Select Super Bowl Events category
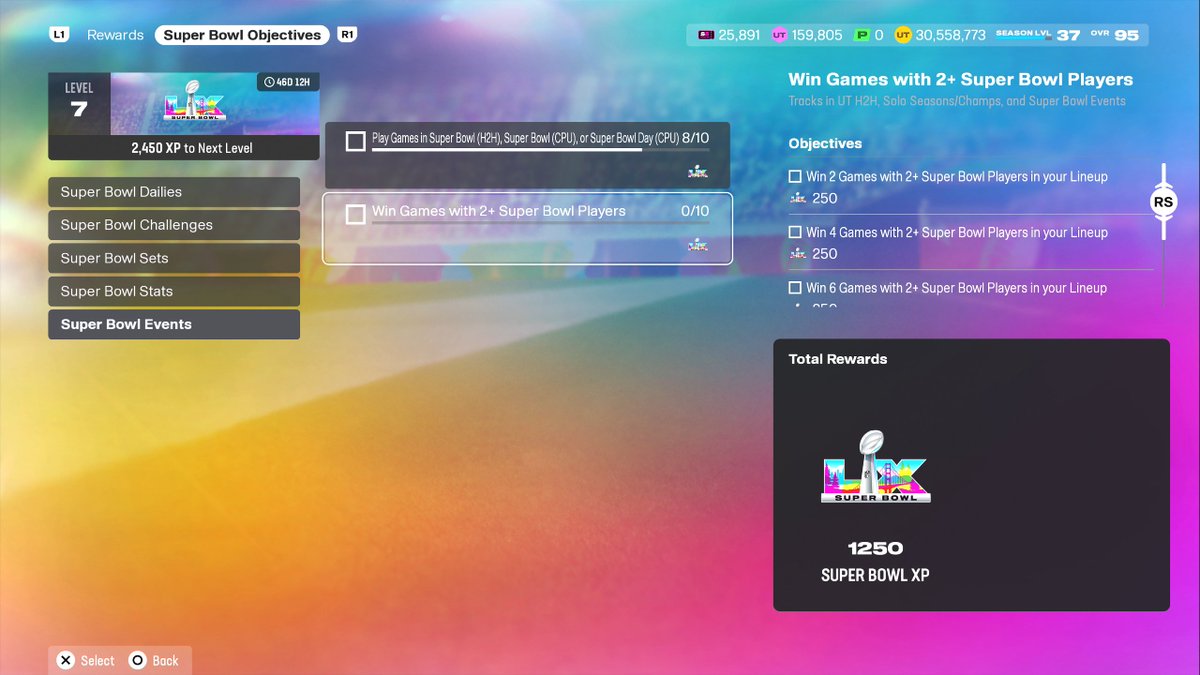This screenshot has height=675, width=1200. pos(174,324)
